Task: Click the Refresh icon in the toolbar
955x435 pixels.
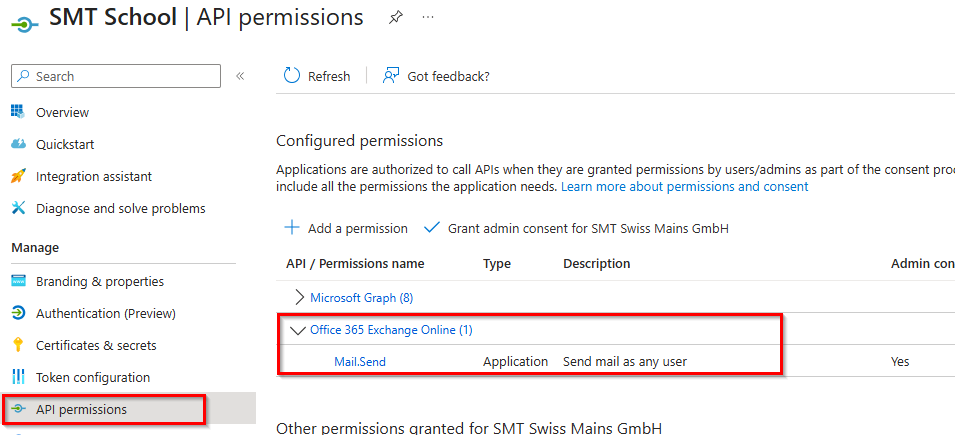Action: click(292, 76)
